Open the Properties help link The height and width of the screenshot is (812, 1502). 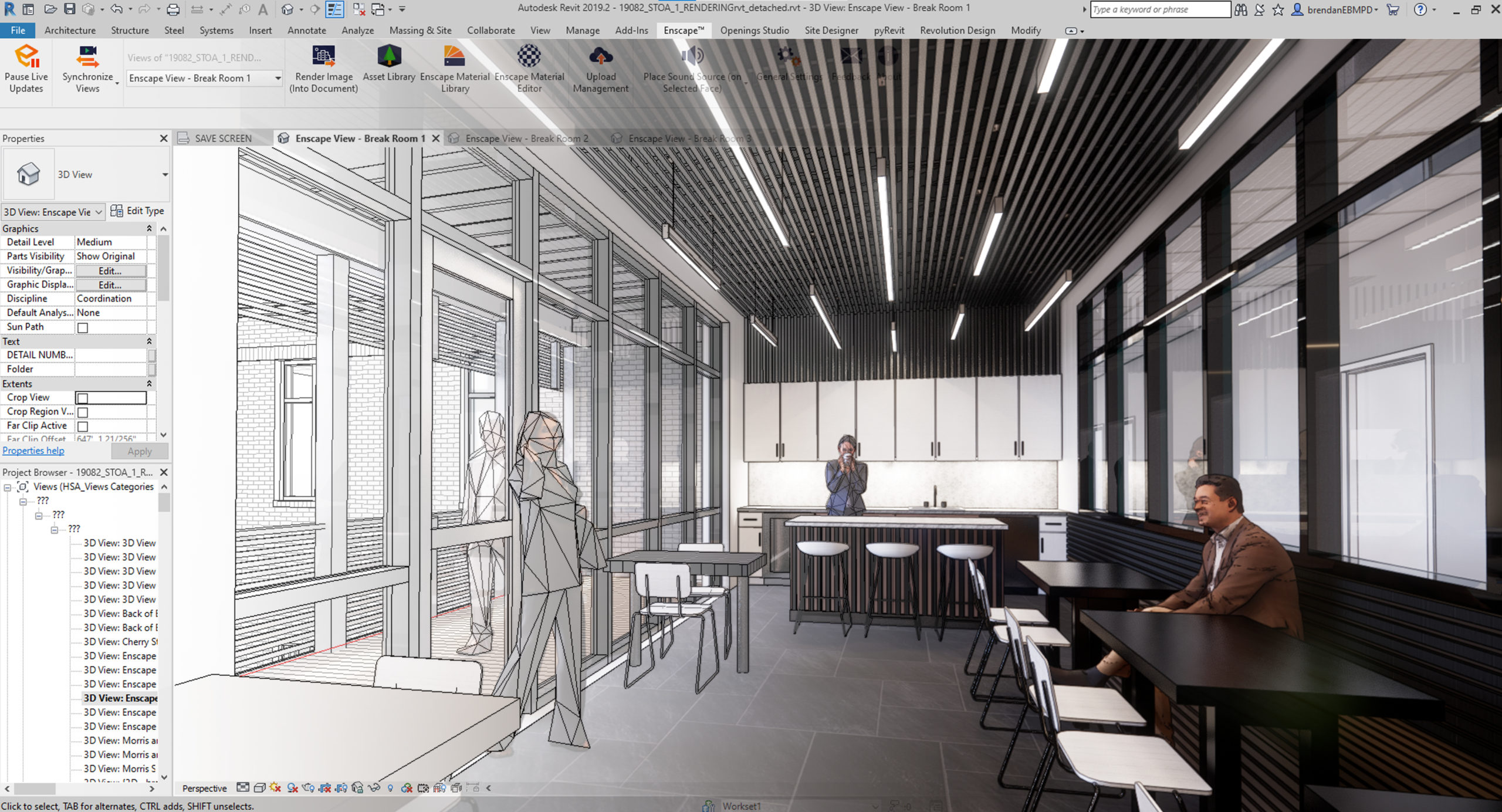point(33,451)
